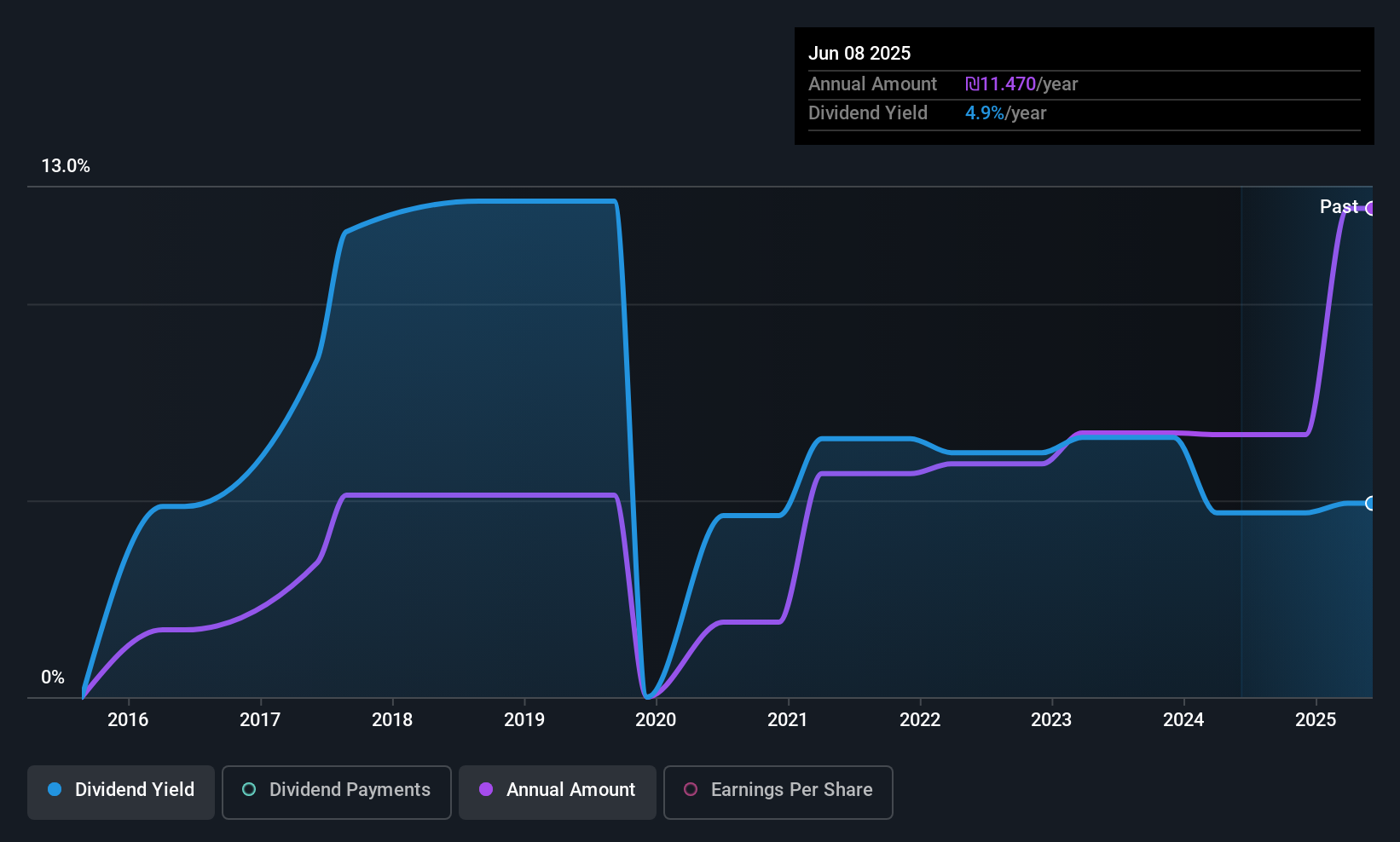Click the blue Dividend Yield endpoint marker
This screenshot has width=1400, height=842.
1371,503
